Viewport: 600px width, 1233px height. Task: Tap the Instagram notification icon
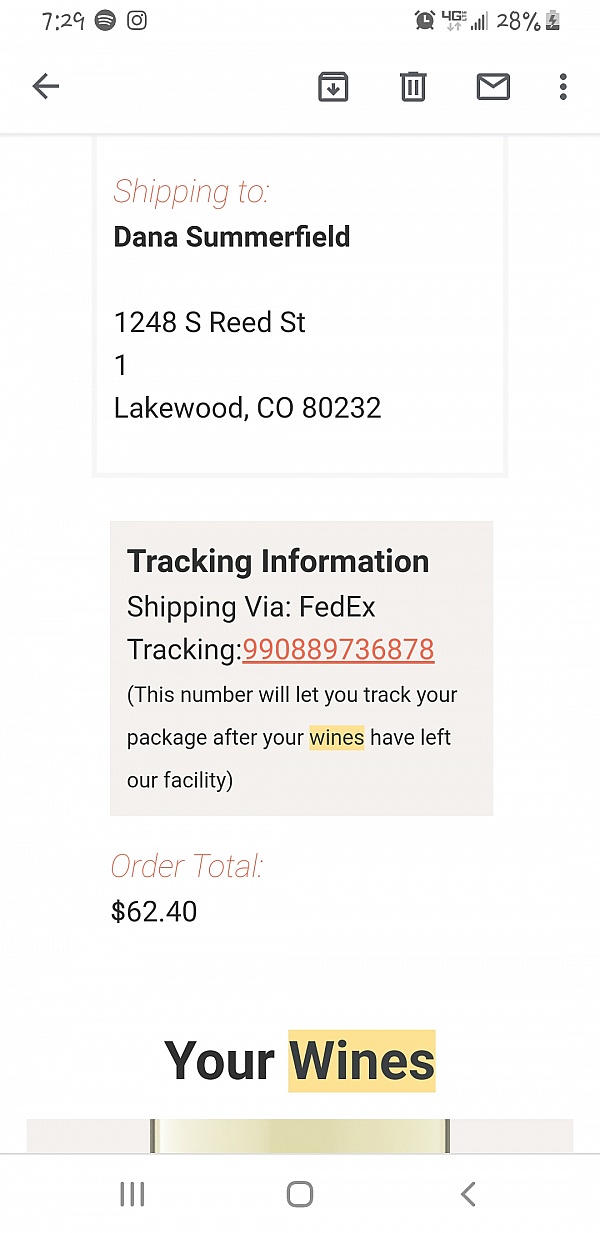[137, 20]
